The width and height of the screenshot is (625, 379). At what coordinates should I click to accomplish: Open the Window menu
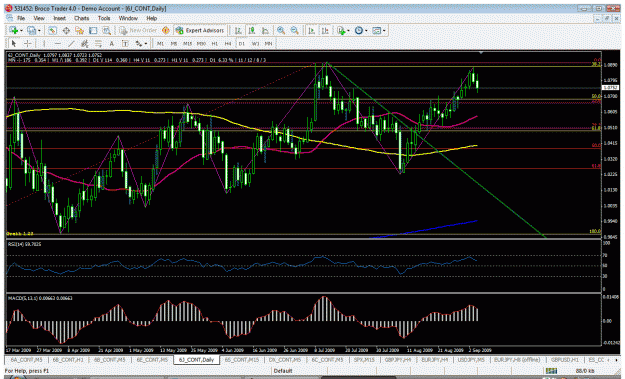[x=128, y=18]
